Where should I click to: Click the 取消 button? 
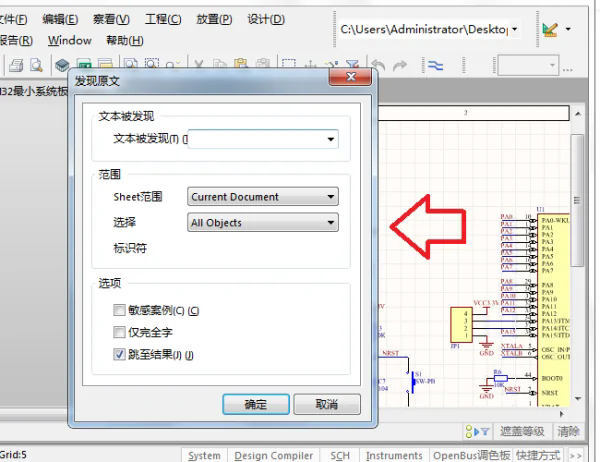(327, 404)
